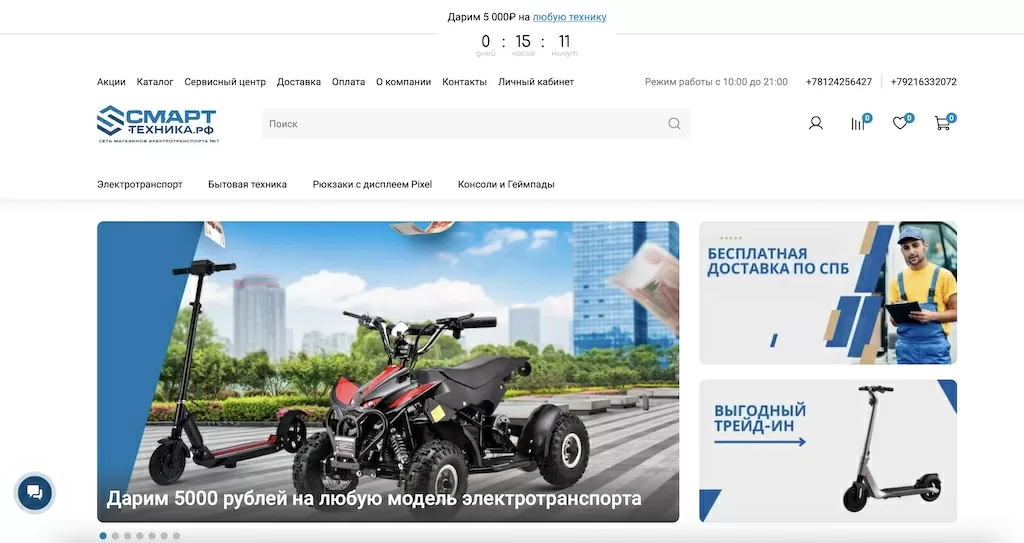Expand the Бытовая техника category menu
Viewport: 1024px width, 543px height.
click(247, 184)
